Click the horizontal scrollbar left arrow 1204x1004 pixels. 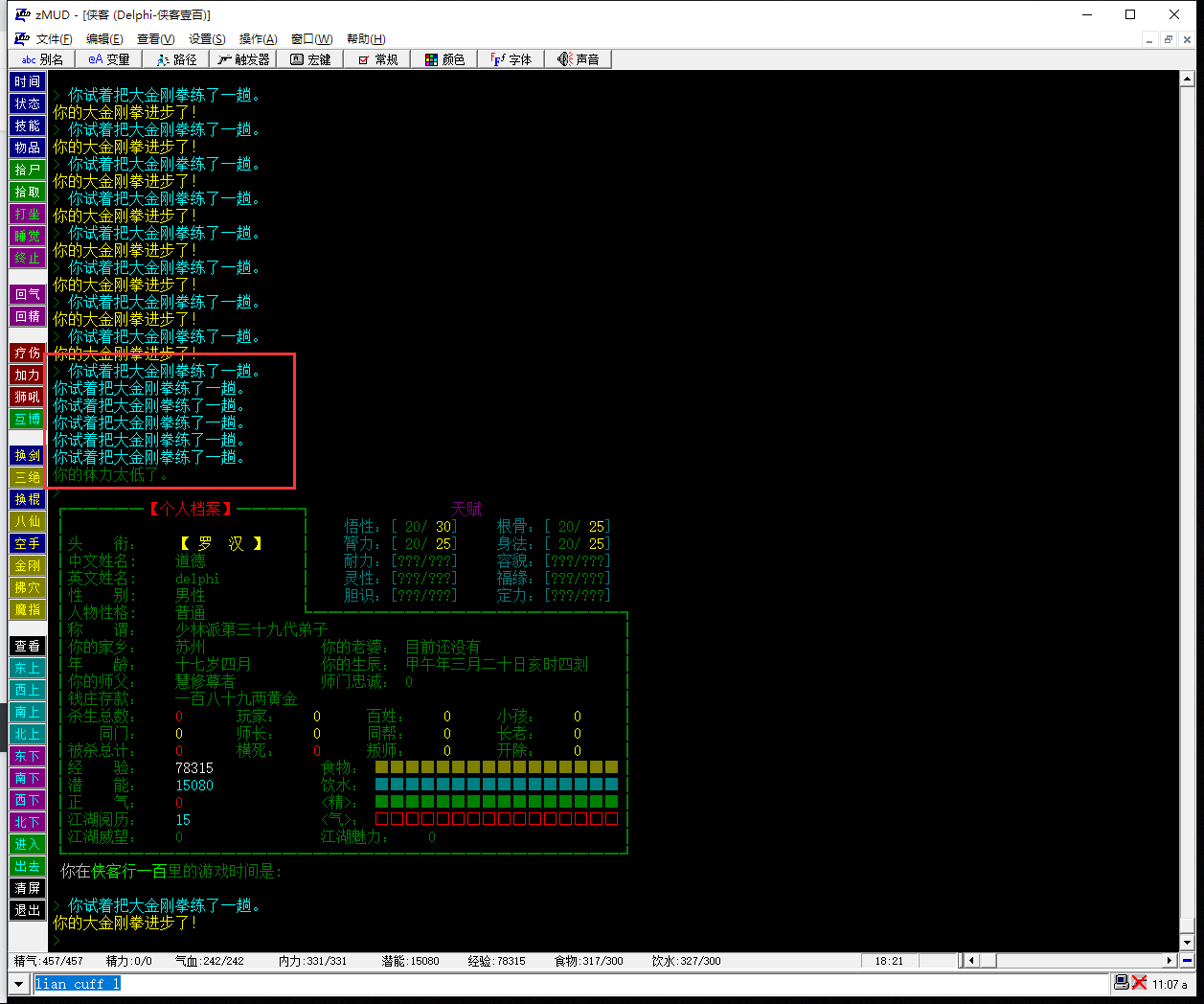coord(972,960)
